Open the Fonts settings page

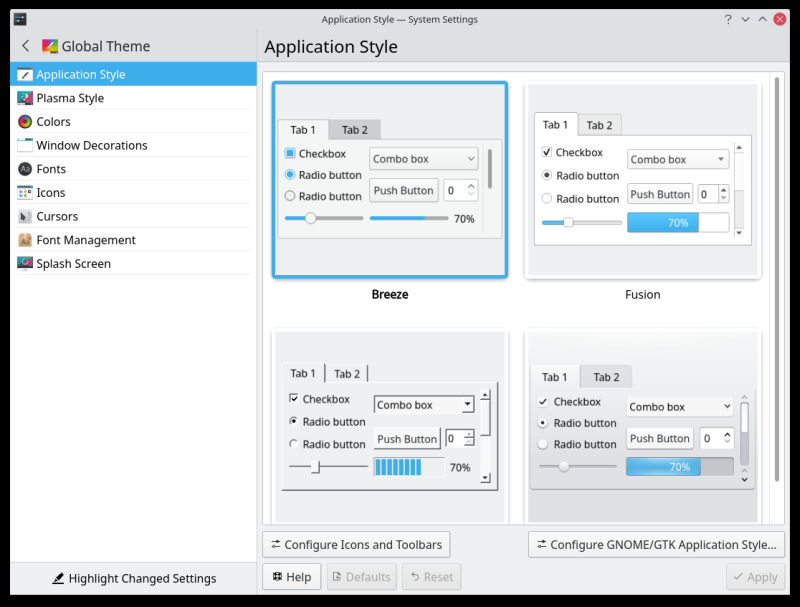click(x=52, y=169)
